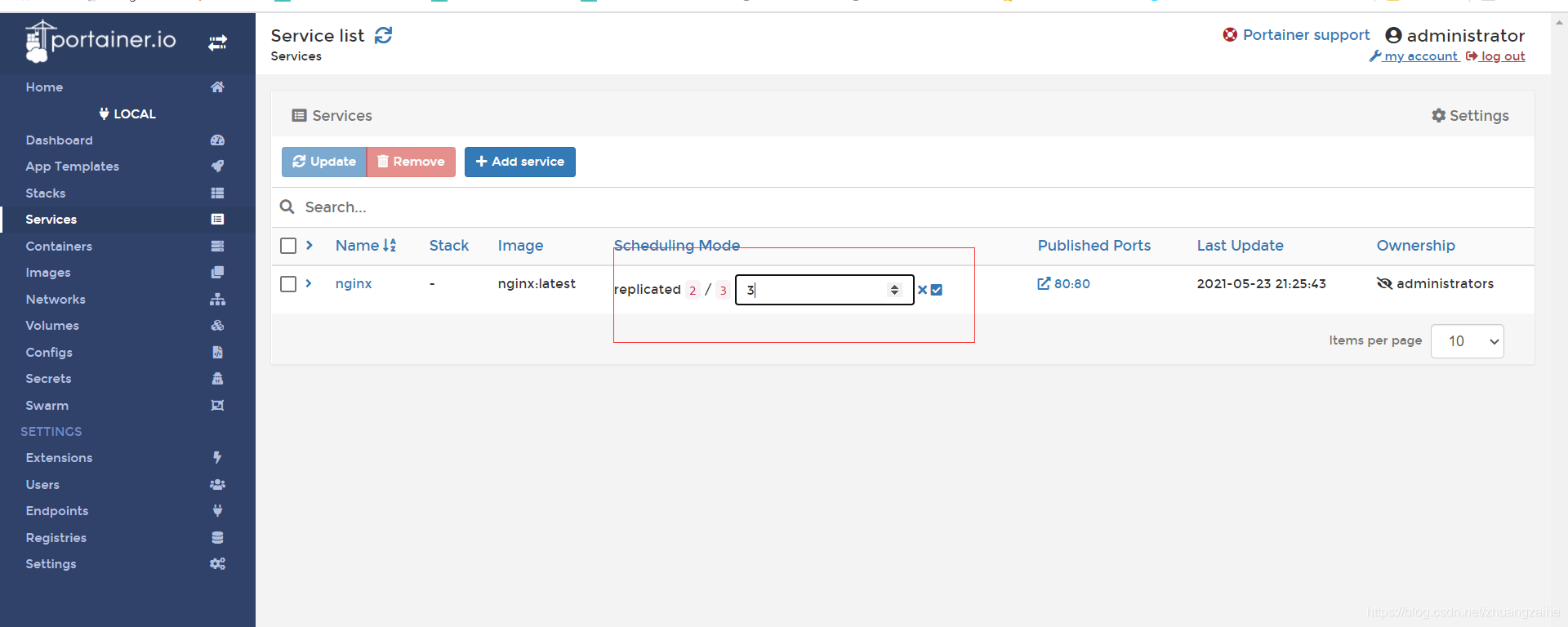
Task: Sort by Stack column header
Action: coord(449,245)
